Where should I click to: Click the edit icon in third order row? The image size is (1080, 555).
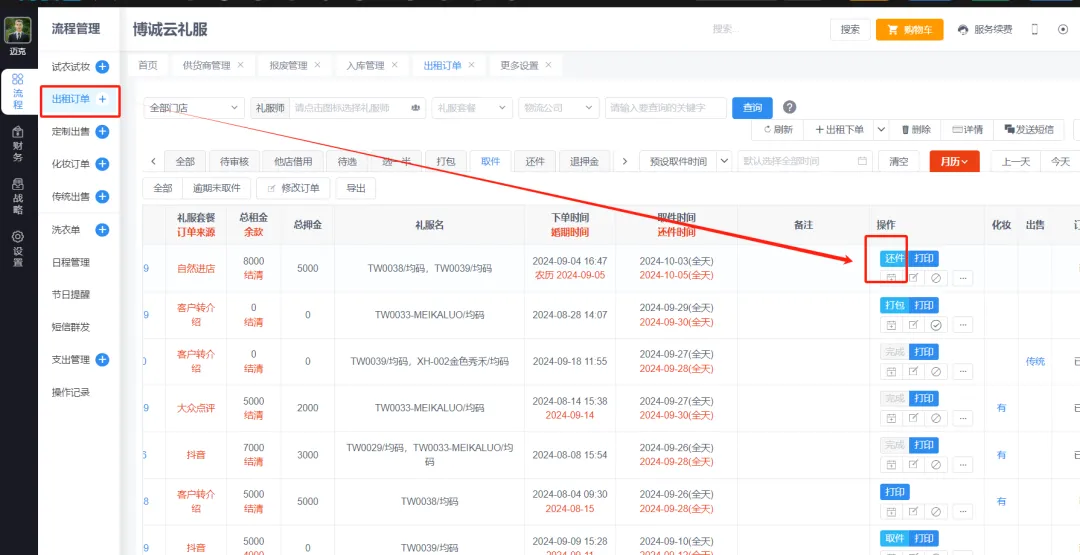(913, 371)
